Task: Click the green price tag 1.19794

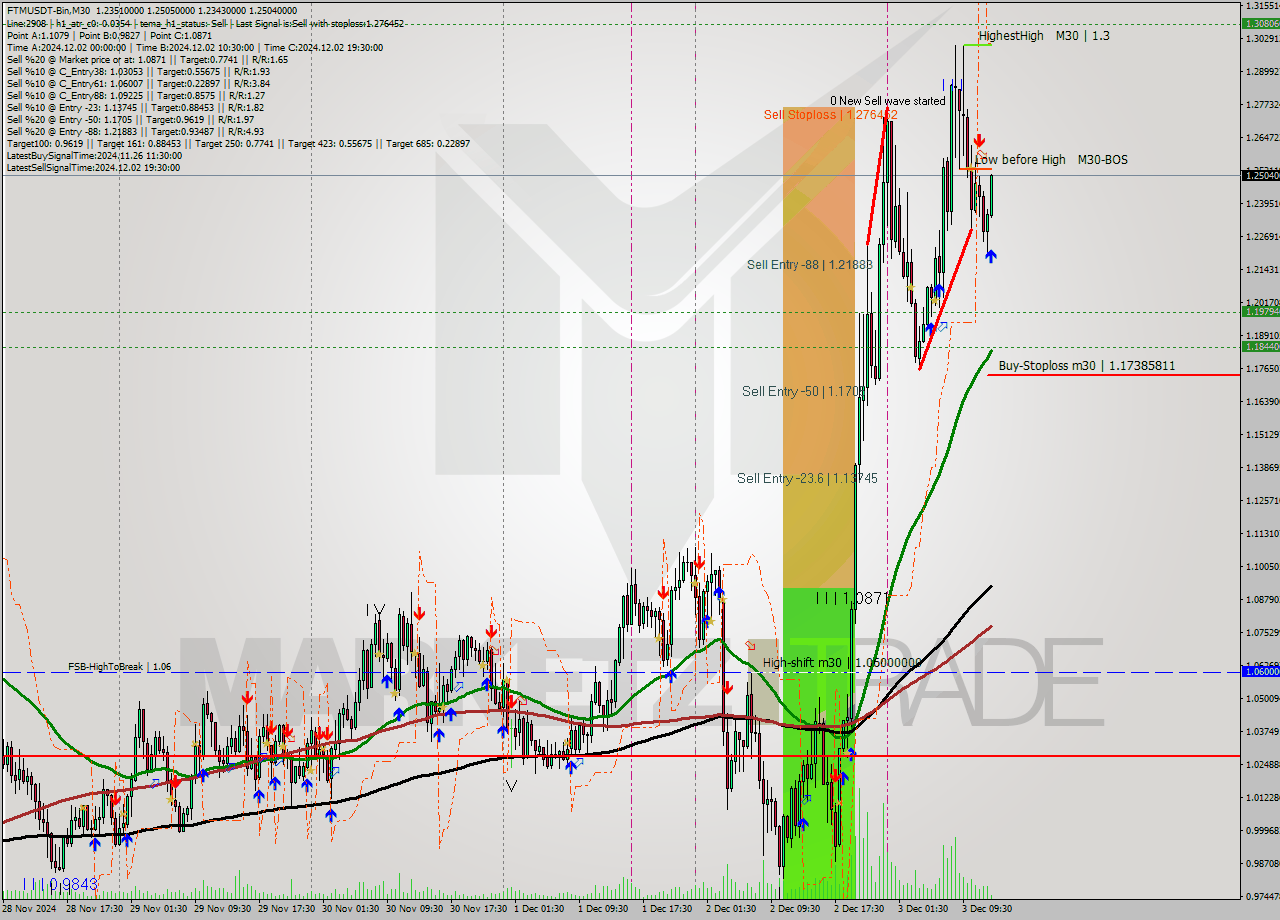Action: 1260,312
